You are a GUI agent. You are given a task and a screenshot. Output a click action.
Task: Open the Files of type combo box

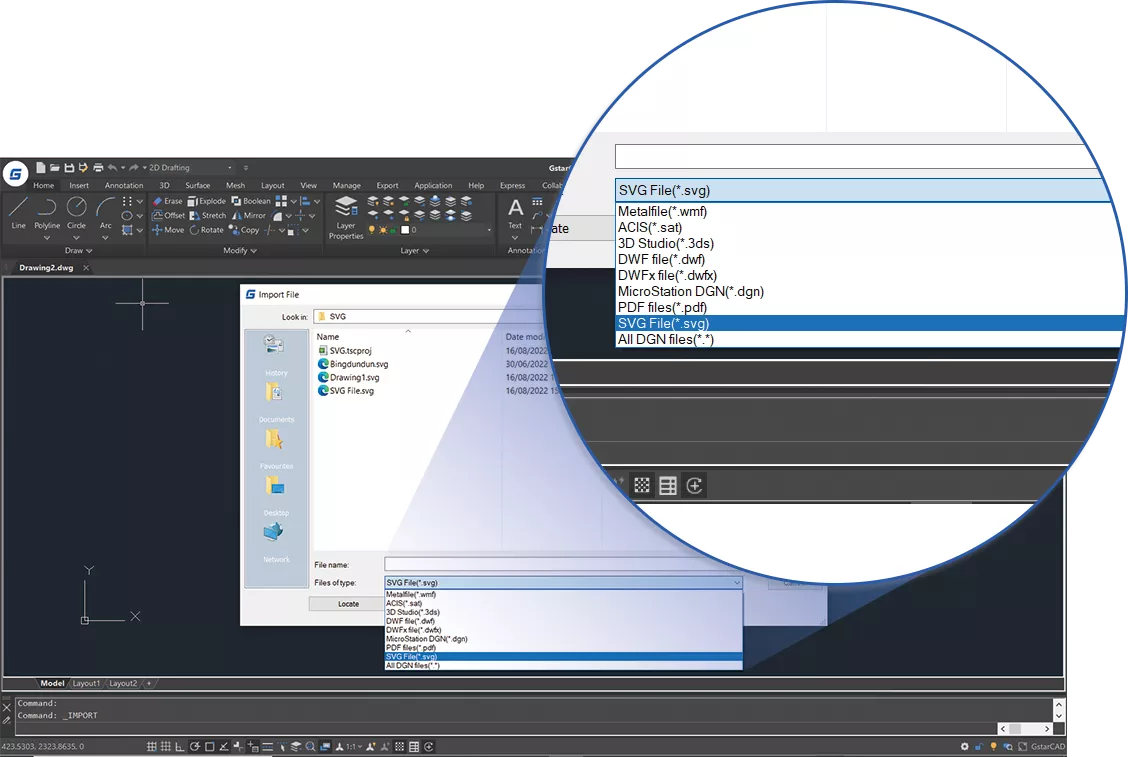coord(563,583)
